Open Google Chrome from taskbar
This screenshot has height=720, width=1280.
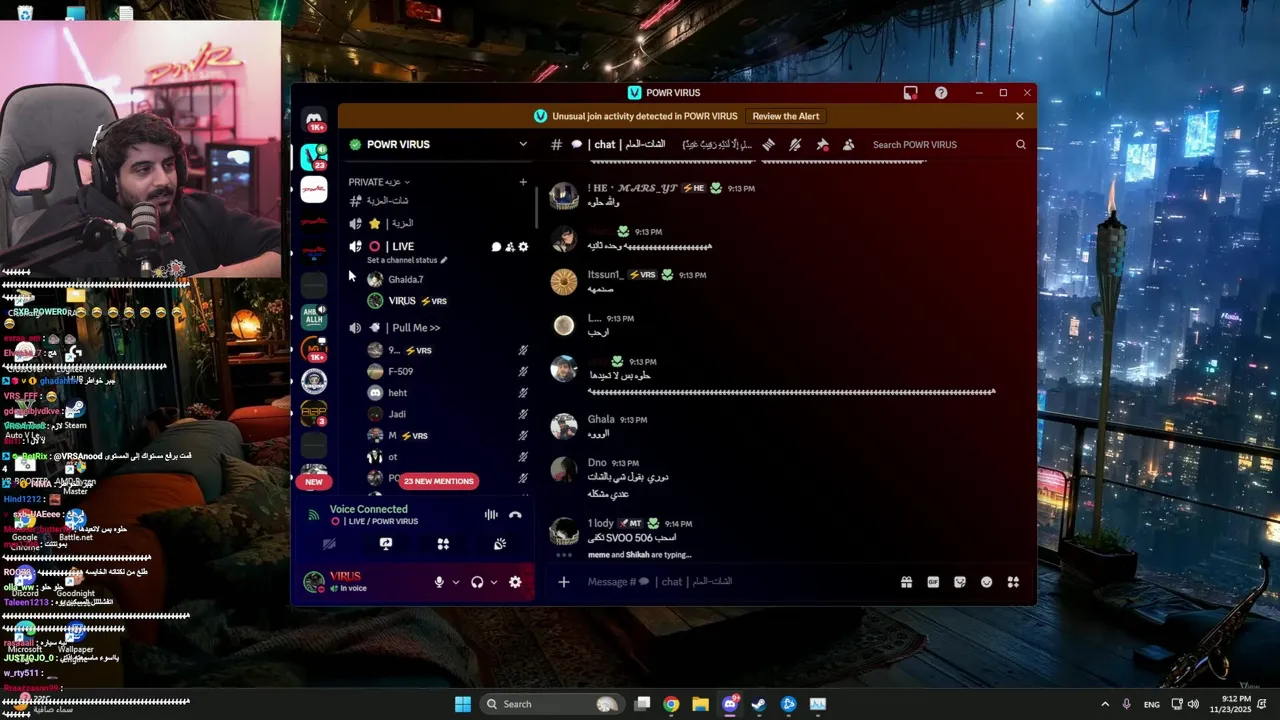click(671, 704)
